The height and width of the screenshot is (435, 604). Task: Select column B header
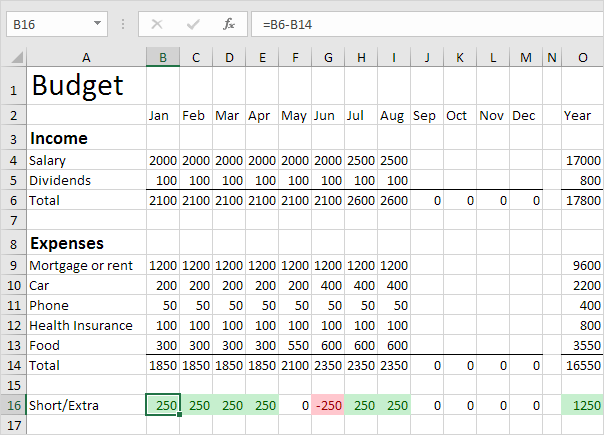(163, 59)
